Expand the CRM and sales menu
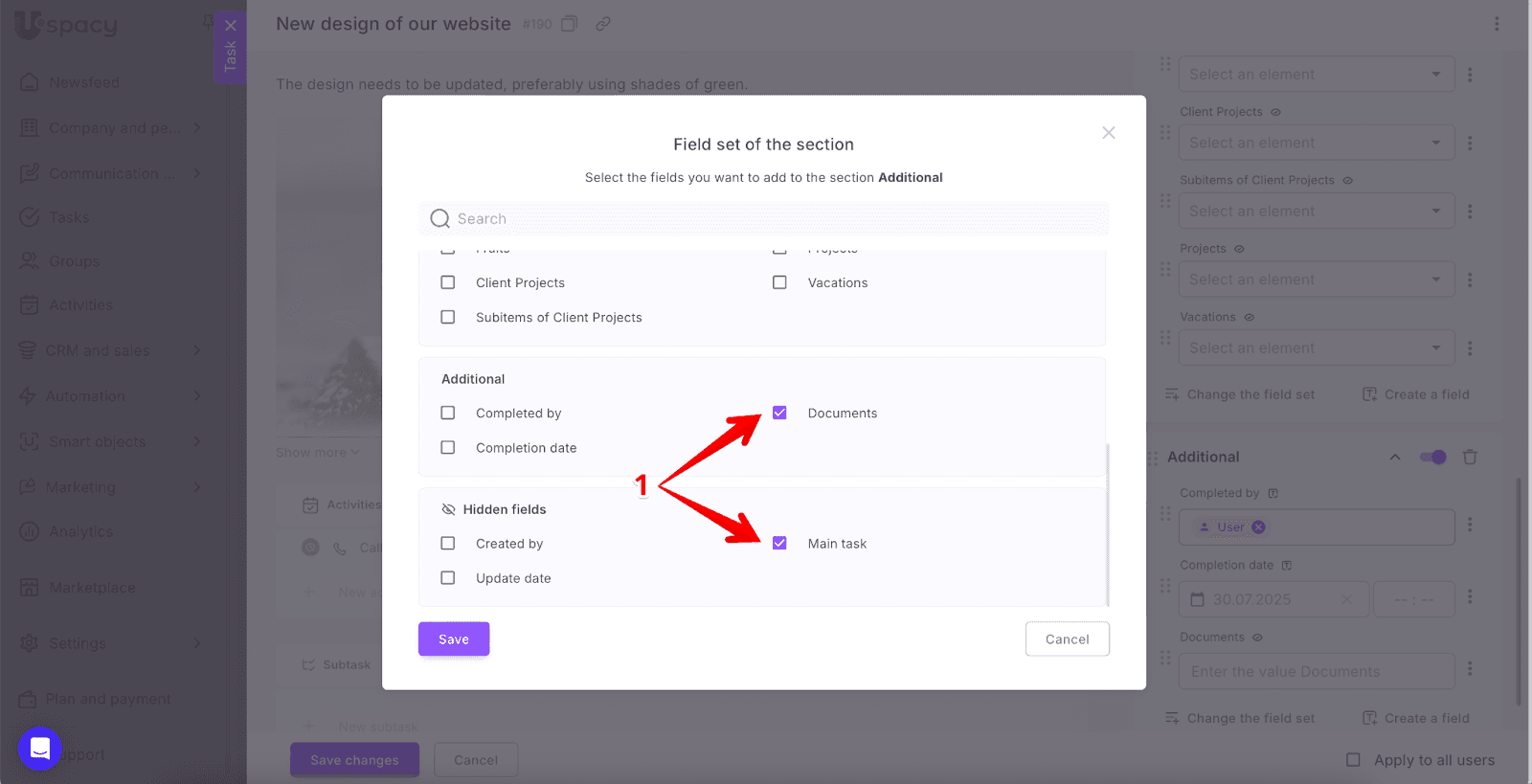Viewport: 1532px width, 784px height. tap(196, 350)
